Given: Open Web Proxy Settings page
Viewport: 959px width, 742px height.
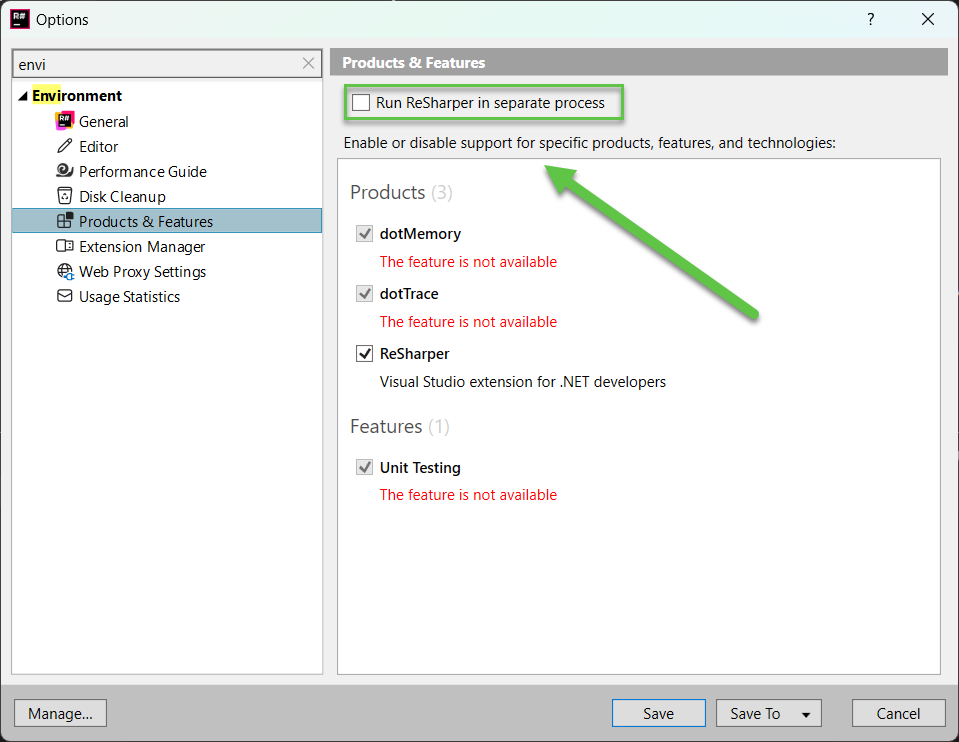Looking at the screenshot, I should [143, 272].
